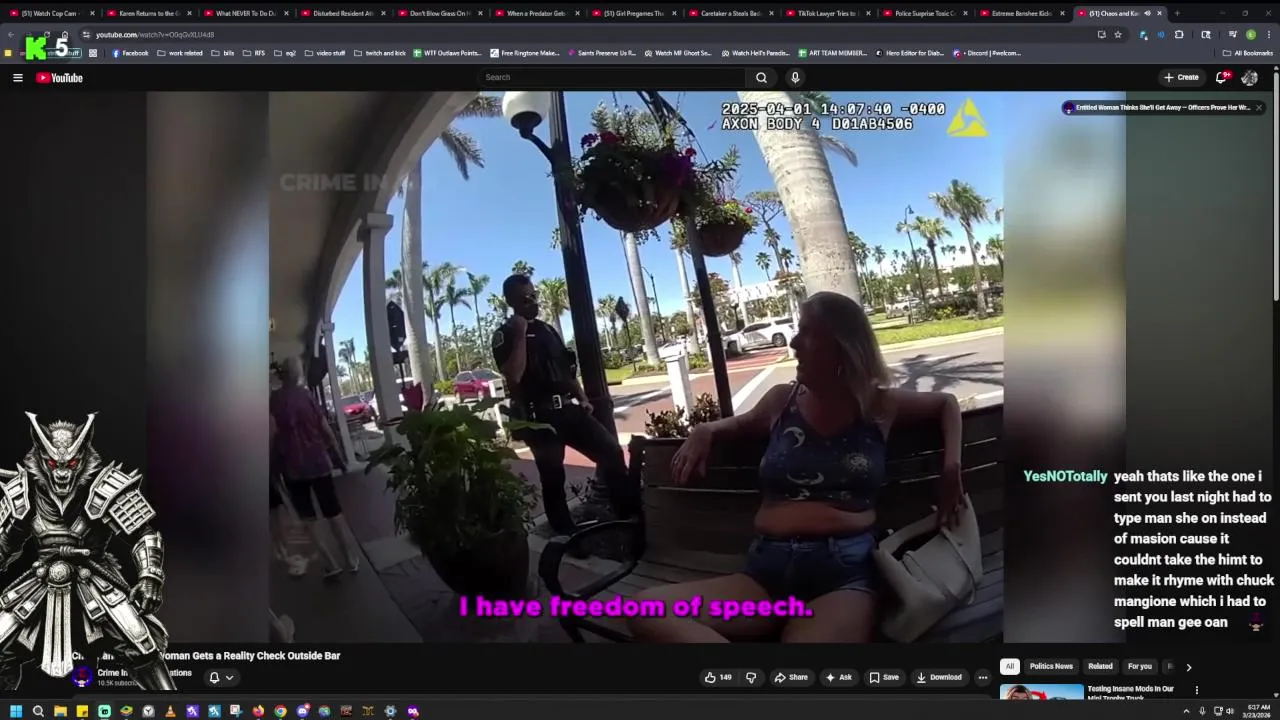Switch to 'Extreme Banshee Kicks' tab

coord(1020,13)
